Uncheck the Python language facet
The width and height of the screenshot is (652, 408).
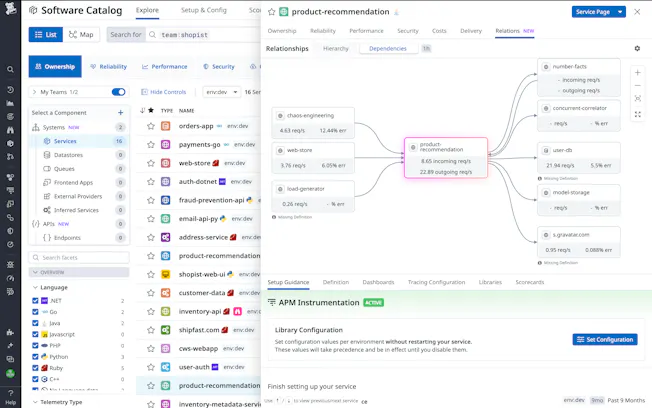pos(36,356)
